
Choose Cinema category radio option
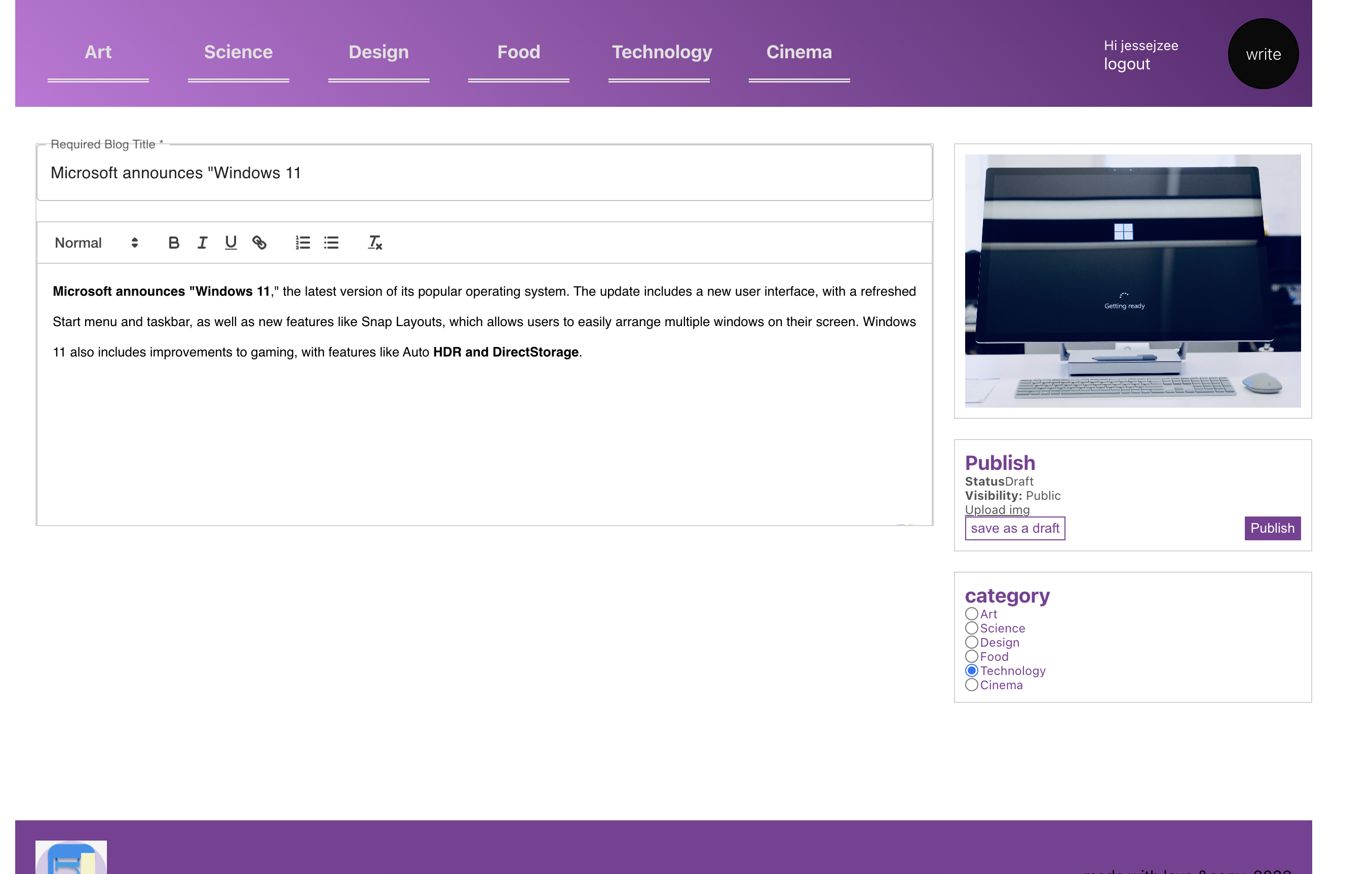(971, 685)
